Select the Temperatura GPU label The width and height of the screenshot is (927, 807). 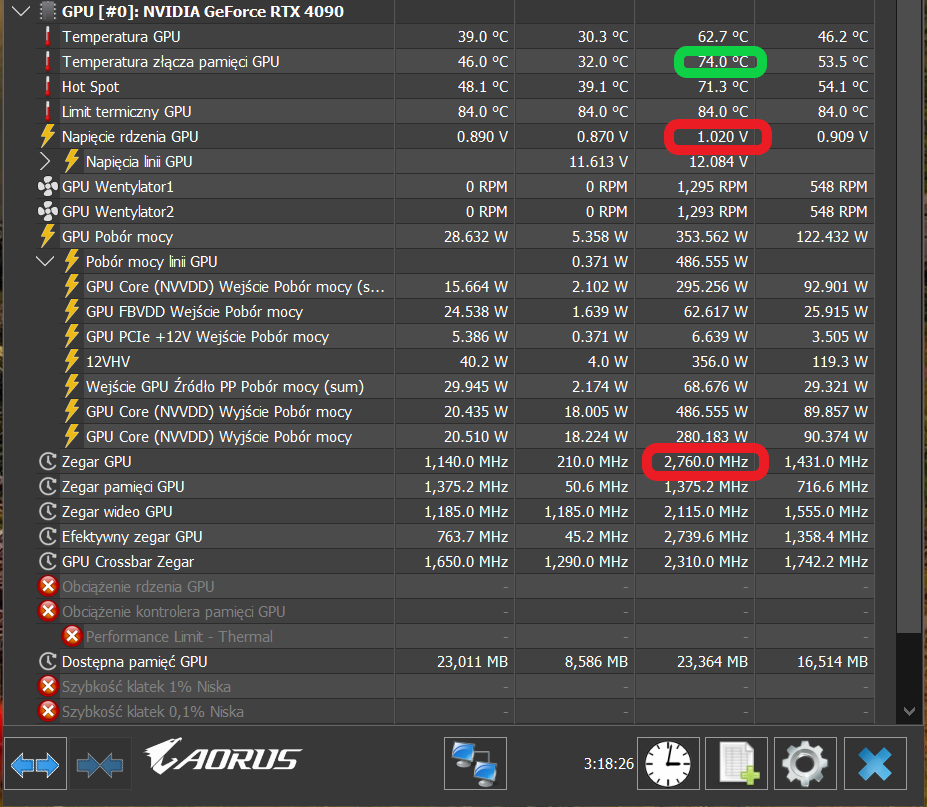coord(121,37)
